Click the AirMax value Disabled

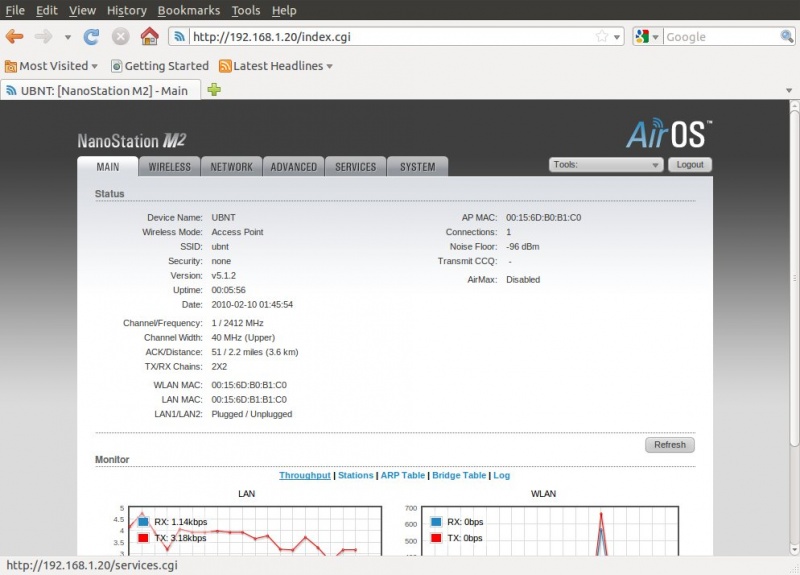523,280
